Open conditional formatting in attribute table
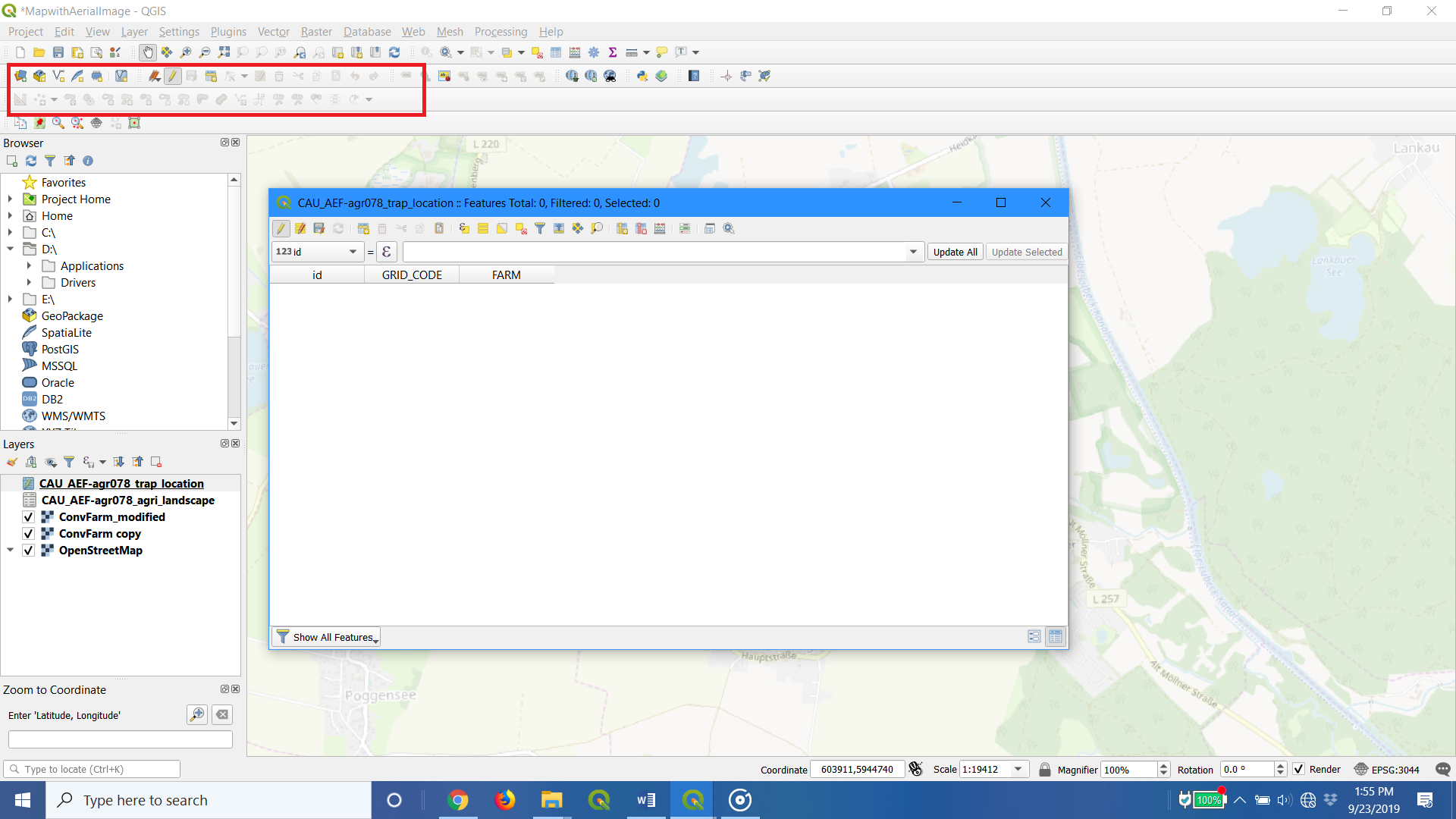 click(685, 228)
